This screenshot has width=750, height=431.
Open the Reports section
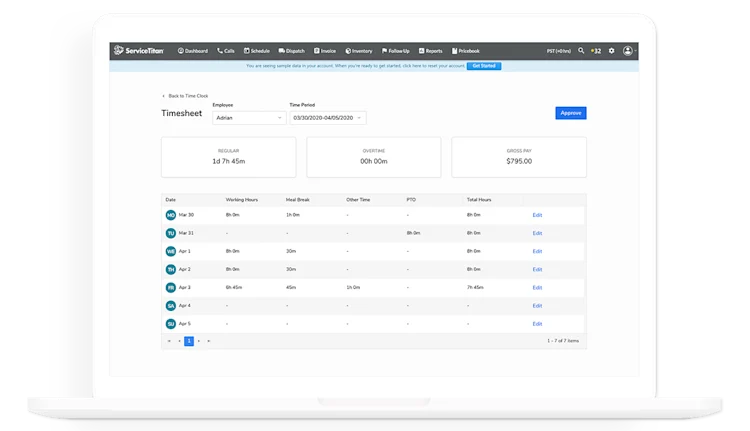click(x=430, y=51)
